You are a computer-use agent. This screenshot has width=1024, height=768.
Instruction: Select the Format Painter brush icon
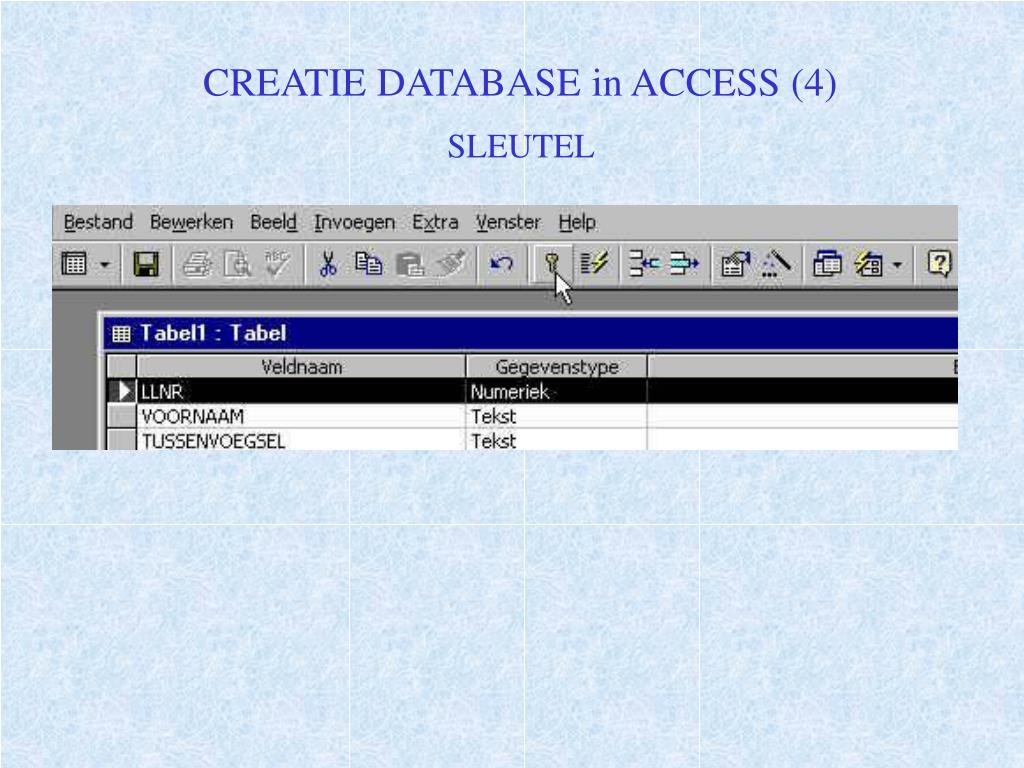pos(451,264)
